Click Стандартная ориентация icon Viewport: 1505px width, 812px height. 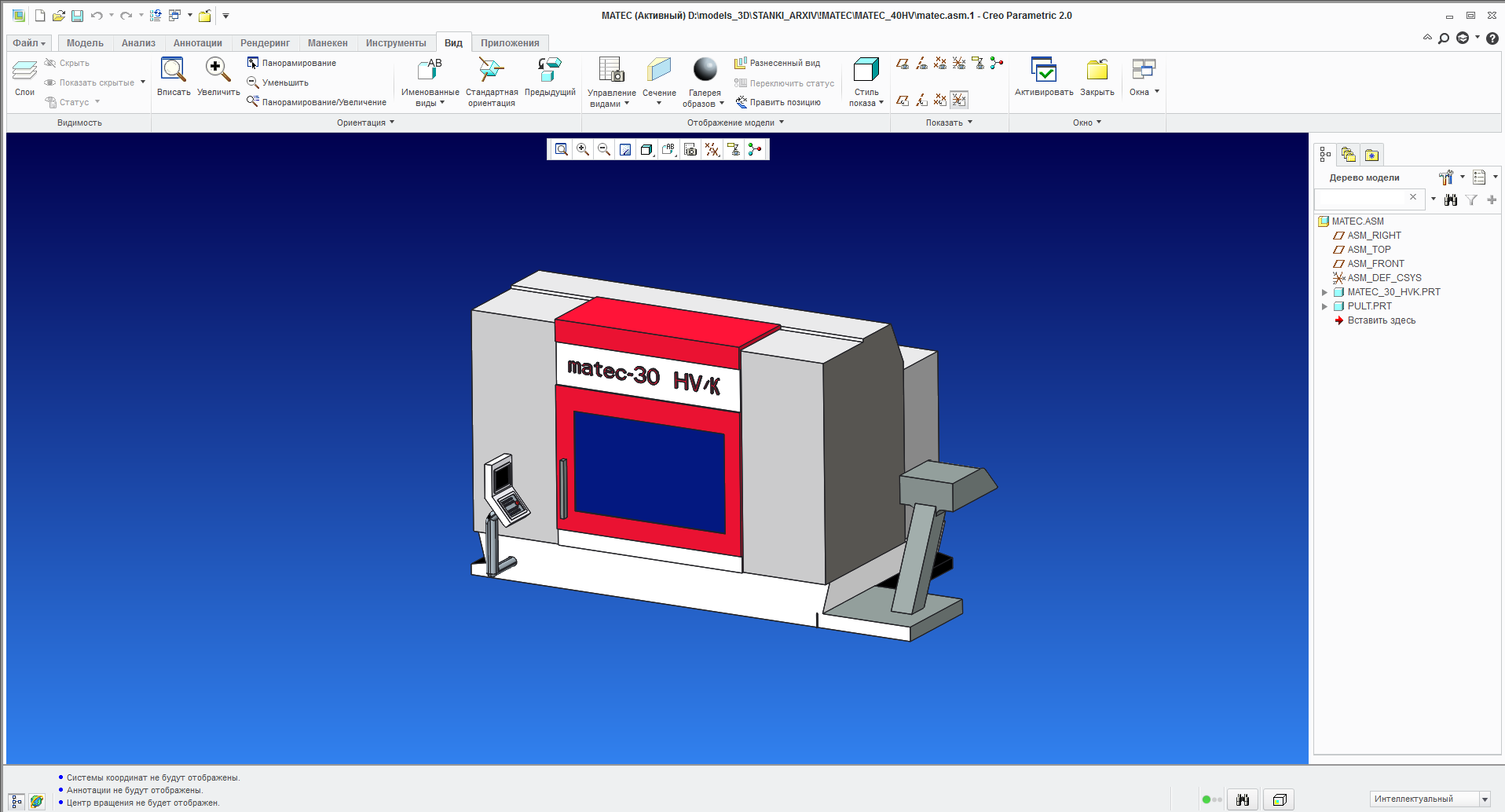click(x=492, y=70)
